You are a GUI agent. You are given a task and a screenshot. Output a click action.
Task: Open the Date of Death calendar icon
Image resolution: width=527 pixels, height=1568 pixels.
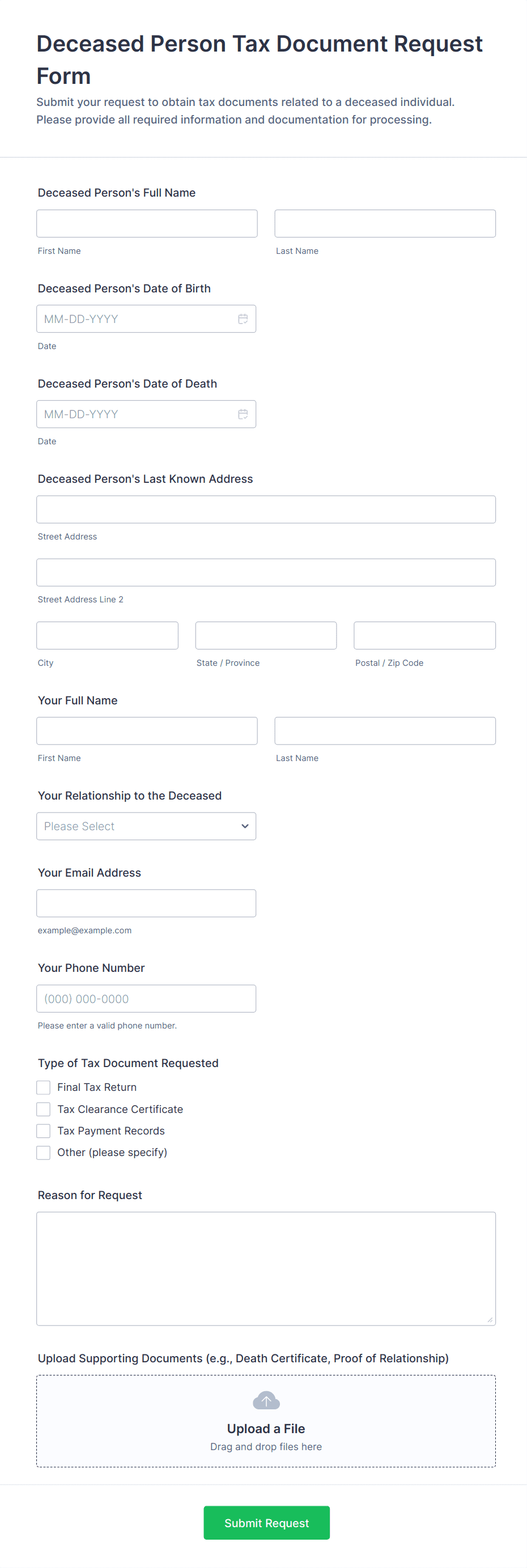tap(243, 414)
